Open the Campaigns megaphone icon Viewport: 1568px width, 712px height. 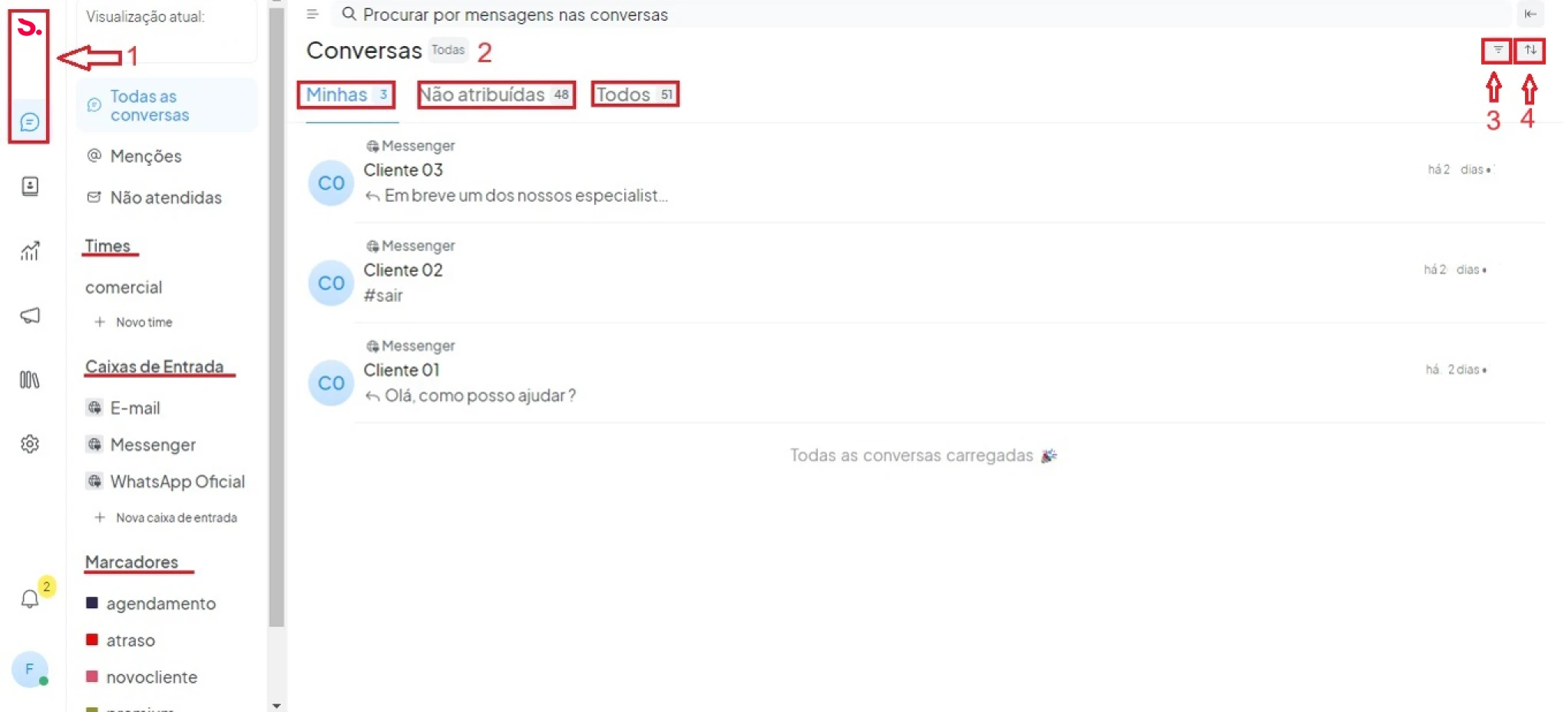coord(30,315)
